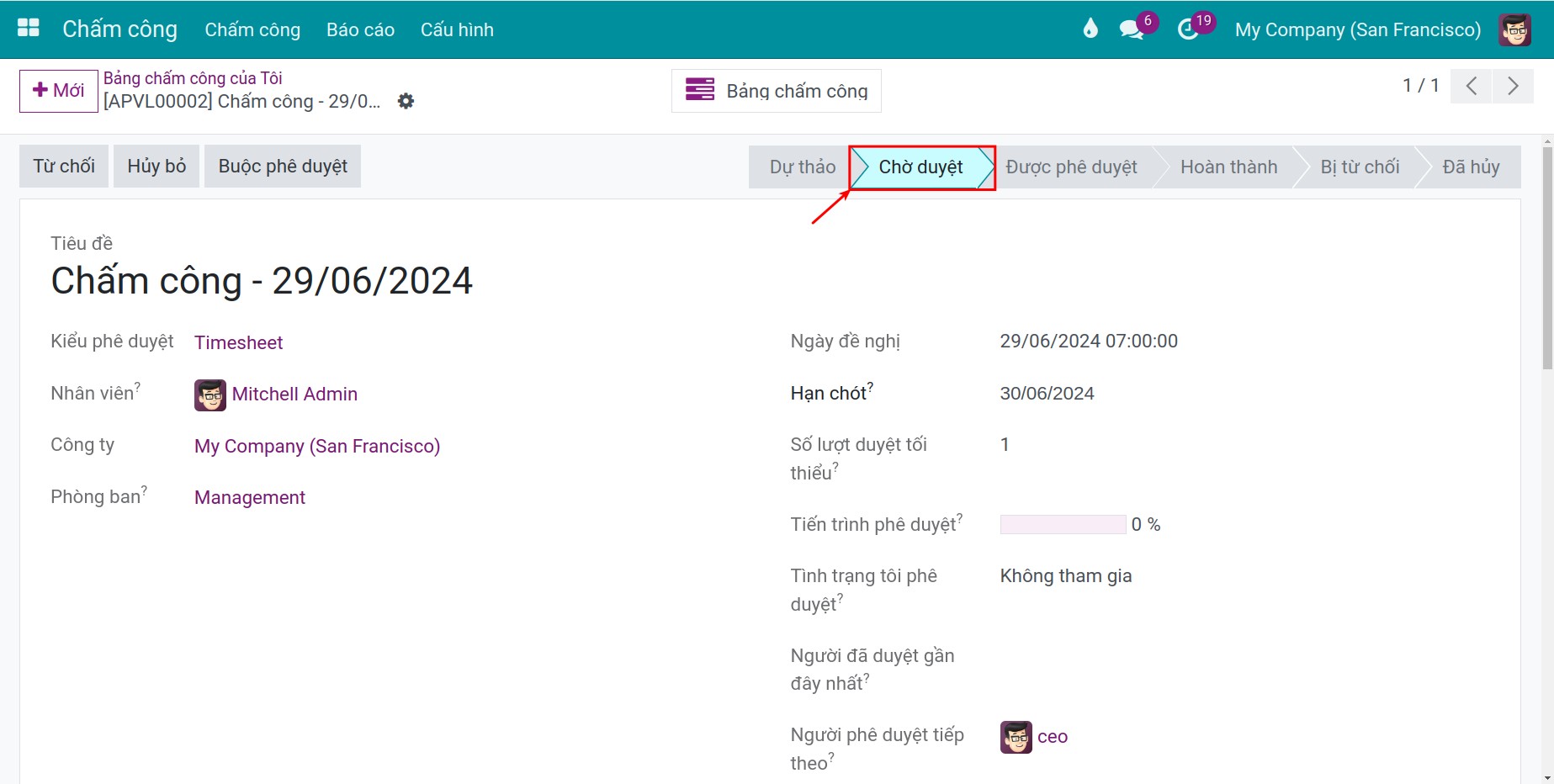Image resolution: width=1554 pixels, height=784 pixels.
Task: Open the gear actions menu
Action: (x=406, y=101)
